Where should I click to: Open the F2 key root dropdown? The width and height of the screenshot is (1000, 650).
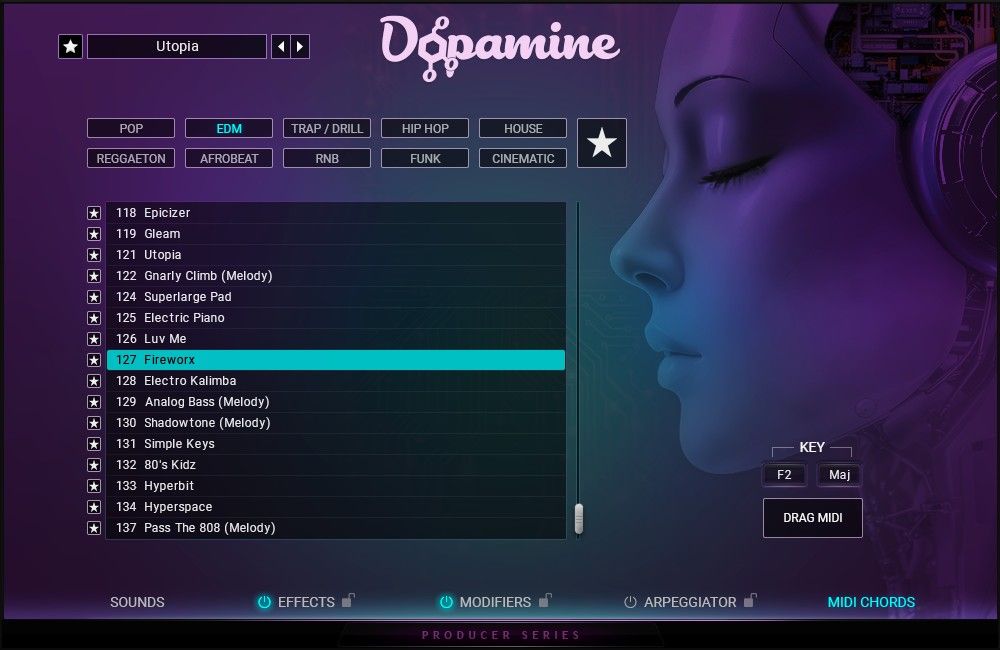pos(784,475)
